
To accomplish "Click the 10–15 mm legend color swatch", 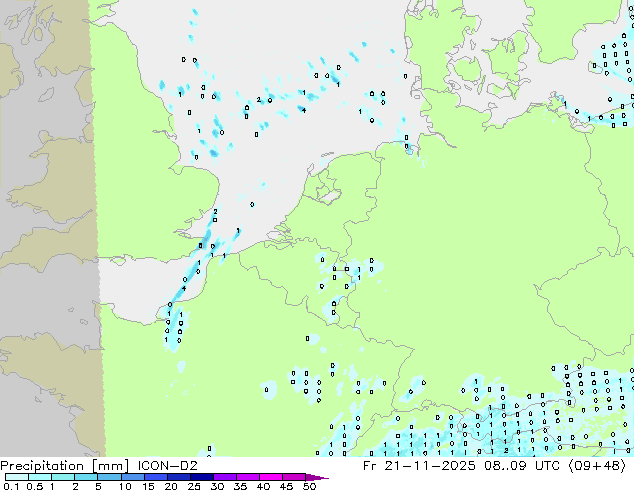I will point(132,477).
